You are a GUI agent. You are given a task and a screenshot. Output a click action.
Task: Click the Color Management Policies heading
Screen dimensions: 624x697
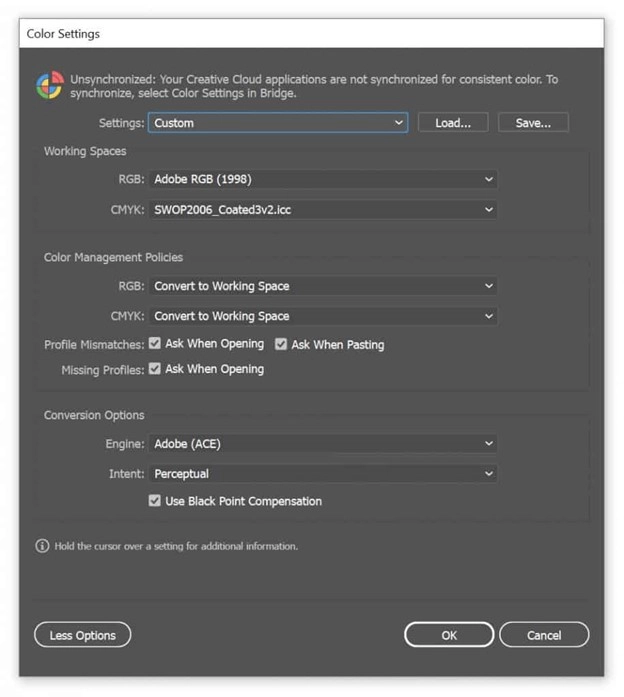coord(113,257)
